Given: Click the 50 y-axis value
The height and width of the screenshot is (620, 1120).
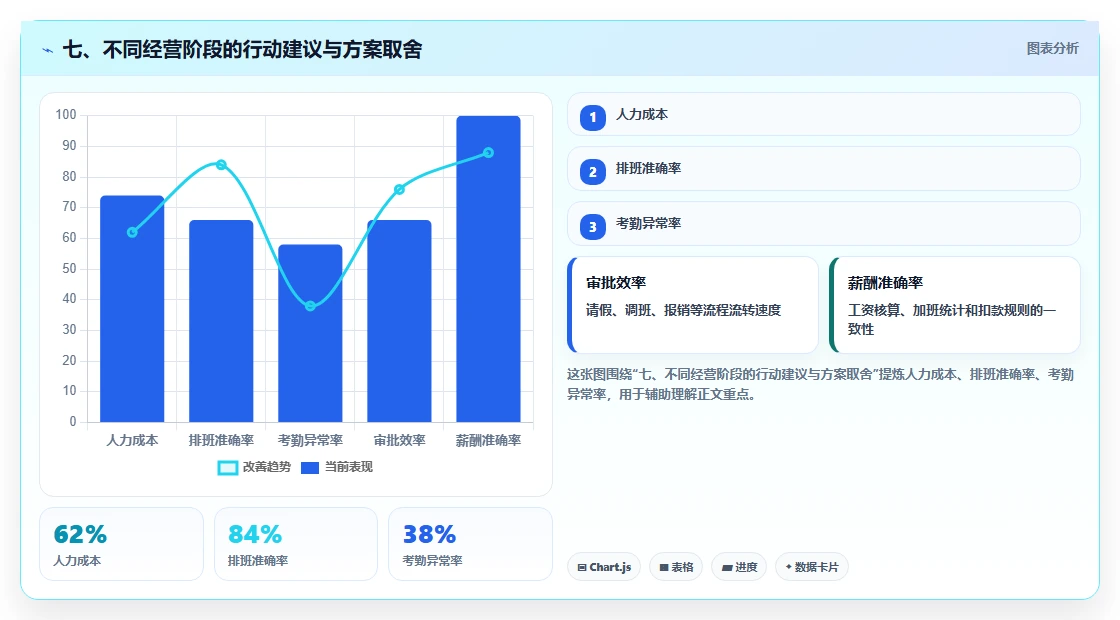Looking at the screenshot, I should click(x=69, y=269).
